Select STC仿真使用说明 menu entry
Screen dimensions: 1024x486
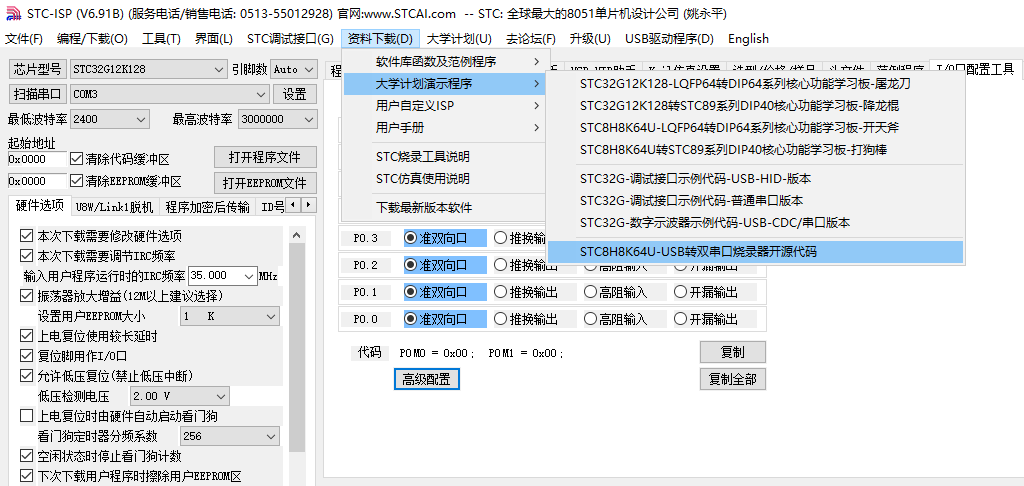[446, 178]
